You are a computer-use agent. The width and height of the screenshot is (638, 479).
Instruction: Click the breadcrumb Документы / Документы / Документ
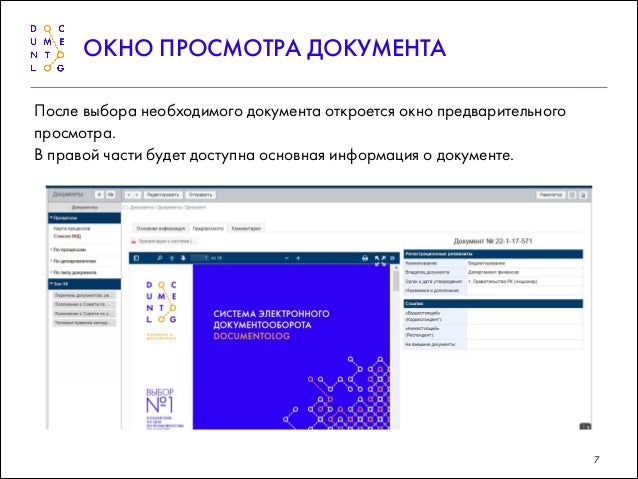[x=168, y=208]
